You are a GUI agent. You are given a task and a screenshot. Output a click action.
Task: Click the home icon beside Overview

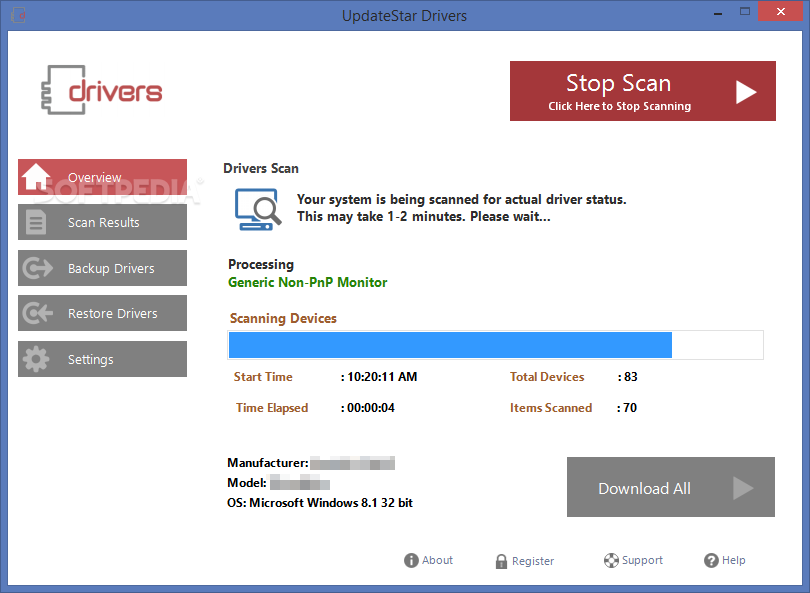tap(36, 176)
